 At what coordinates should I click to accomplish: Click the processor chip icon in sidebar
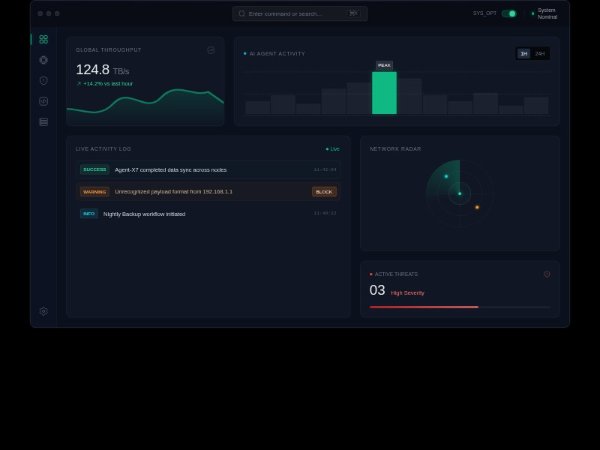point(43,60)
